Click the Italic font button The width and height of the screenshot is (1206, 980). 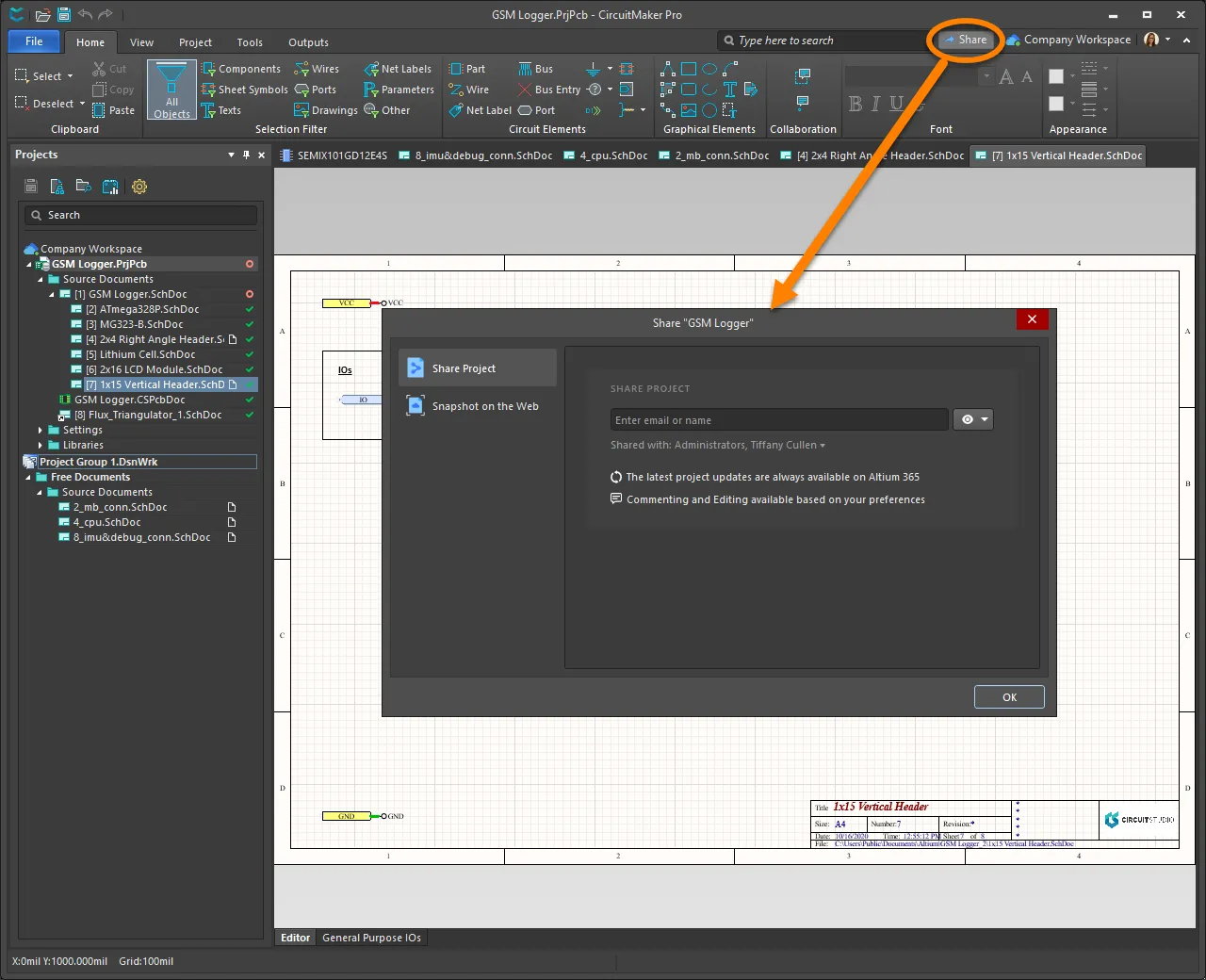(x=875, y=104)
